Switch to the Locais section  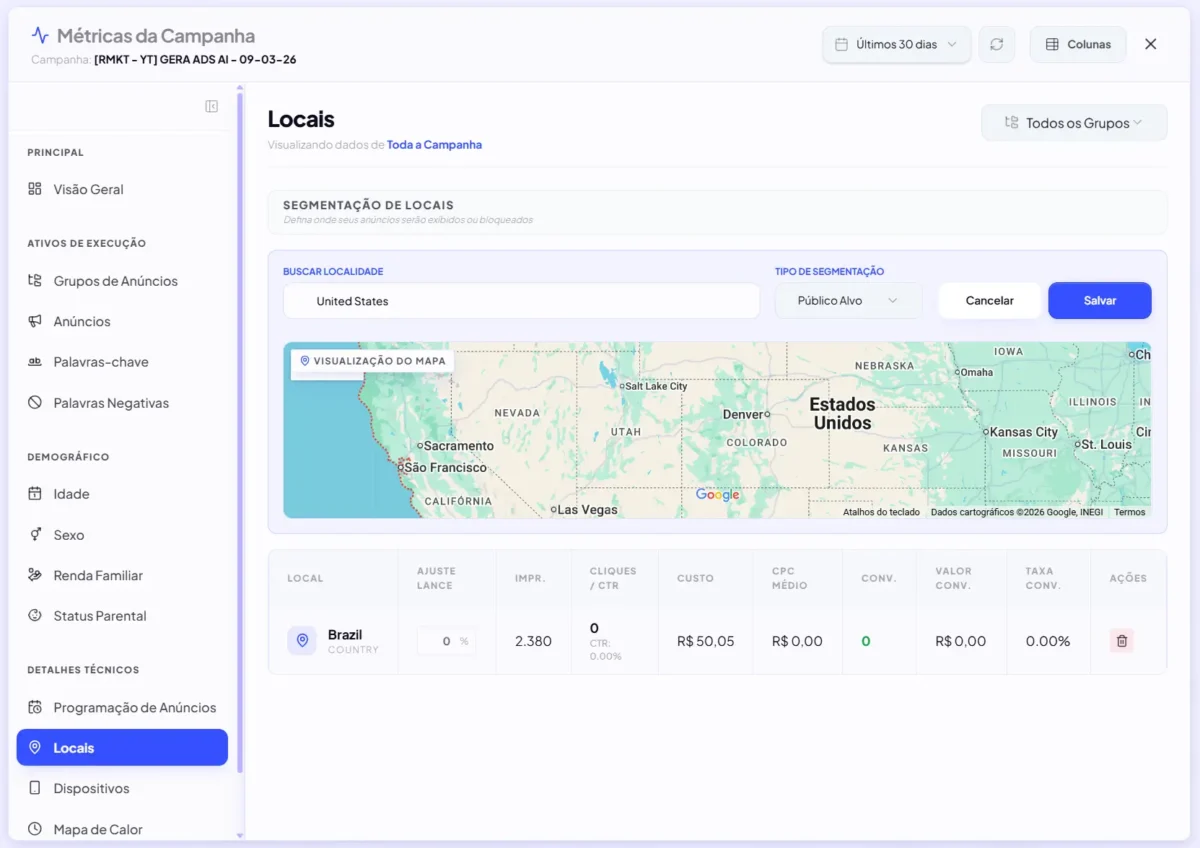coord(122,747)
